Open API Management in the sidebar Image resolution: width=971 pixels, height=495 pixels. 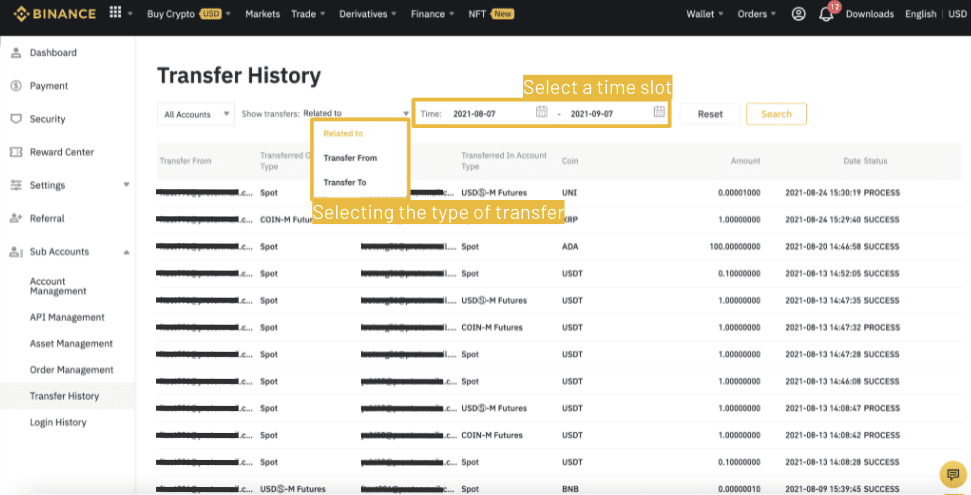(67, 317)
